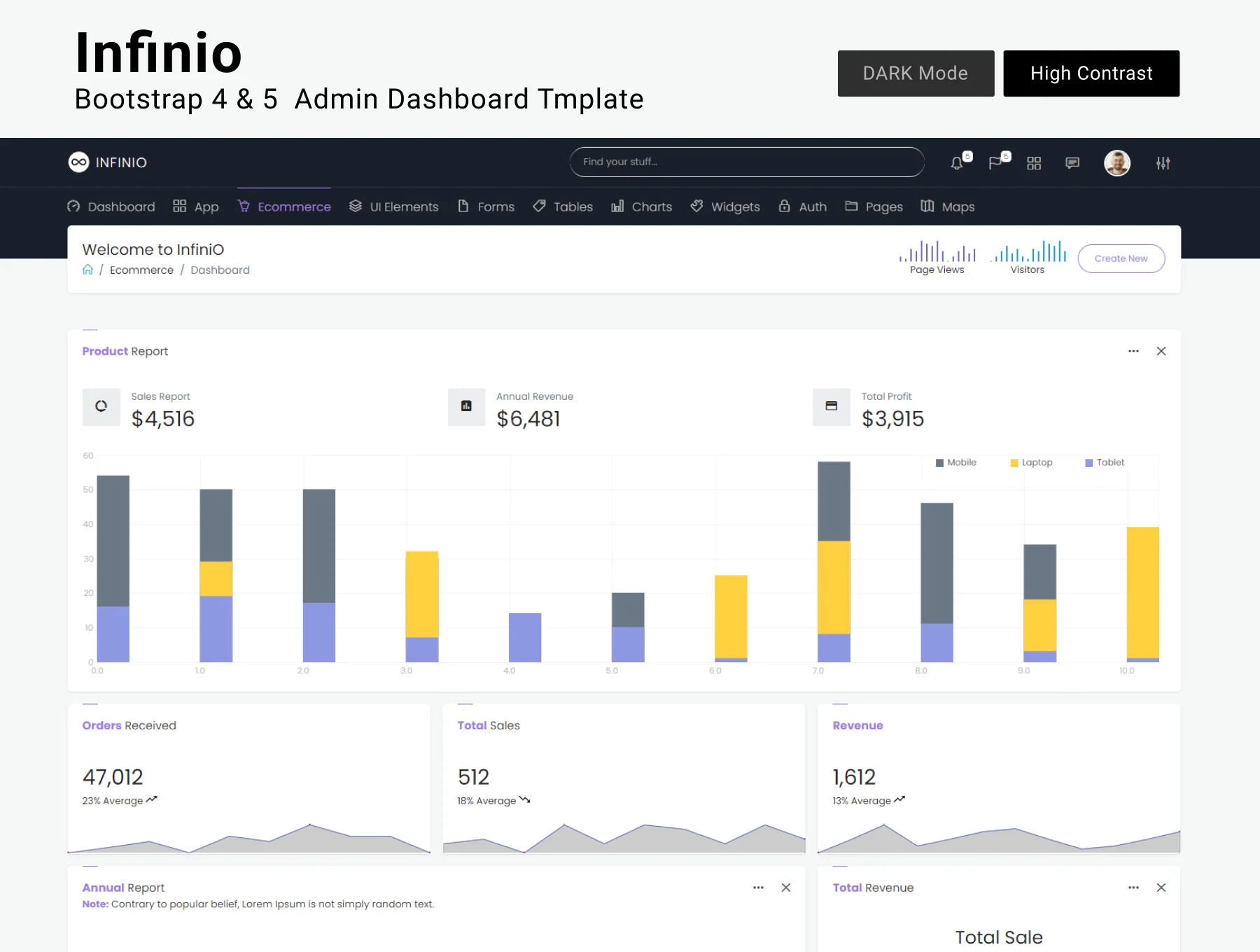This screenshot has height=952, width=1260.
Task: Go to the Dashboard menu
Action: pyautogui.click(x=111, y=206)
